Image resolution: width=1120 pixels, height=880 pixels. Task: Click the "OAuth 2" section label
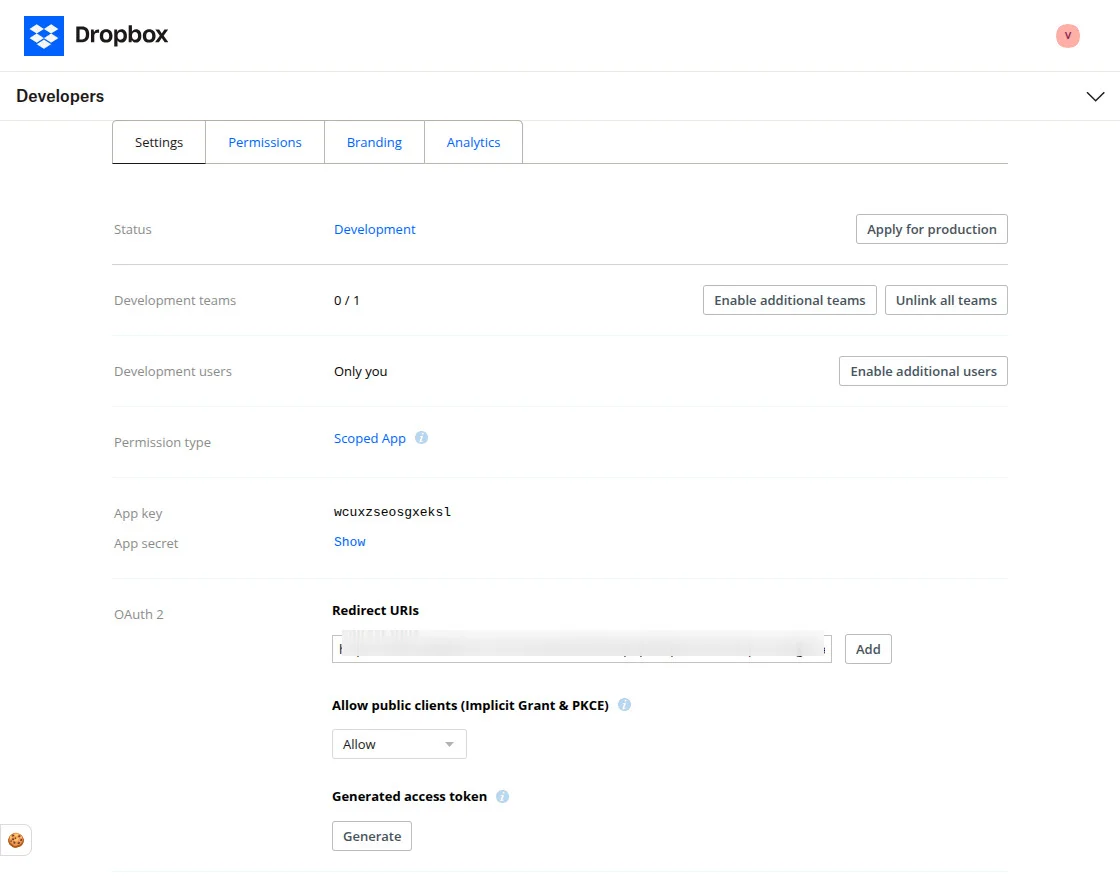(x=139, y=614)
